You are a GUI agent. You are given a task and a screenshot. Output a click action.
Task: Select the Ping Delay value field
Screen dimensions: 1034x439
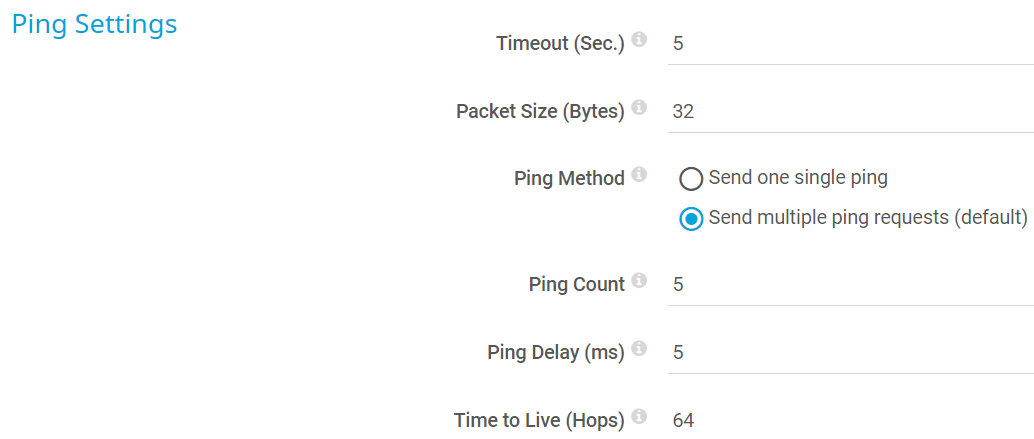coord(850,352)
